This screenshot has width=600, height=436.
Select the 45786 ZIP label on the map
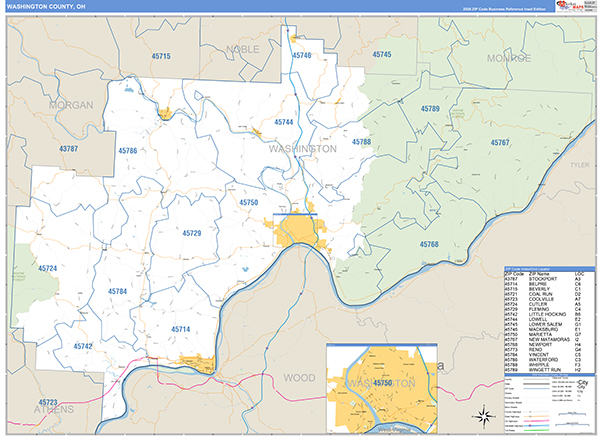click(x=128, y=151)
